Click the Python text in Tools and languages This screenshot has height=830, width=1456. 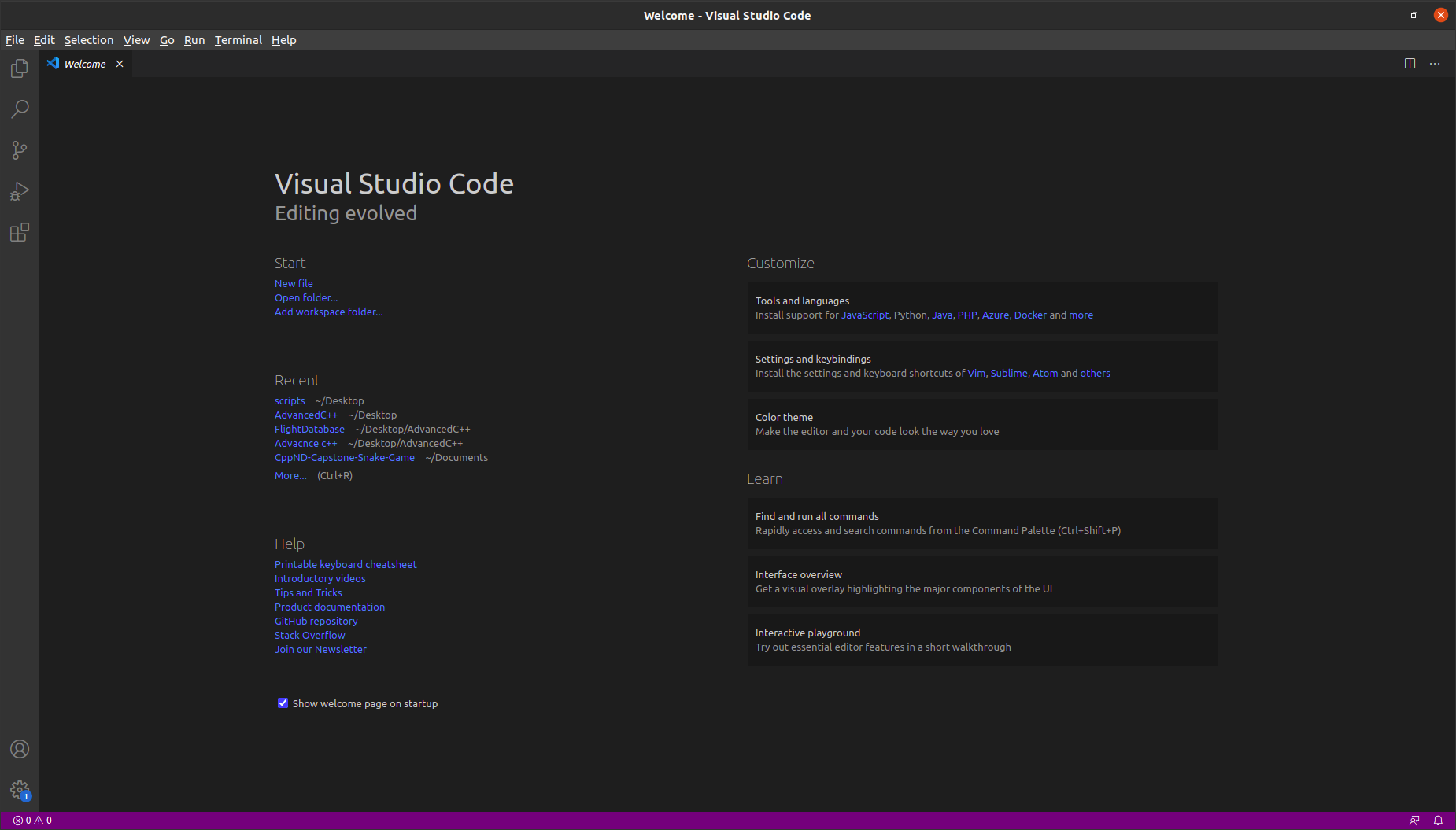coord(911,315)
